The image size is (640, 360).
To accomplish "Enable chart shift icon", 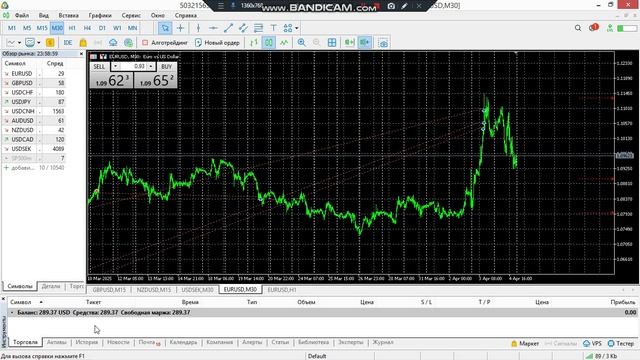I will (x=364, y=43).
